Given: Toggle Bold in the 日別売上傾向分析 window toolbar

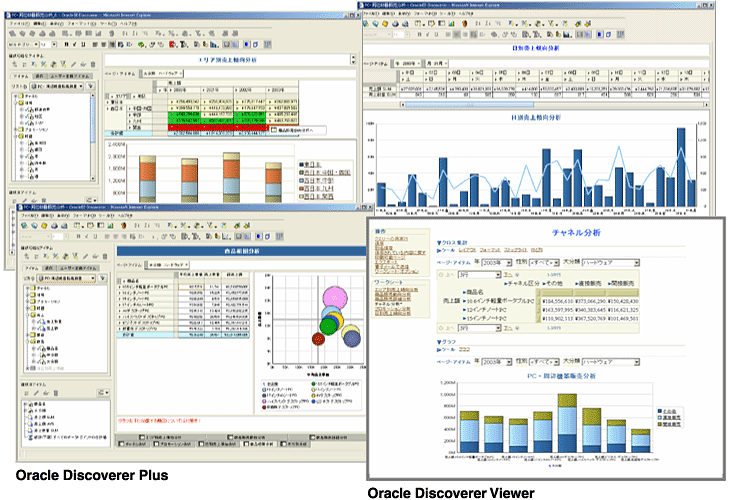Looking at the screenshot, I should point(419,34).
